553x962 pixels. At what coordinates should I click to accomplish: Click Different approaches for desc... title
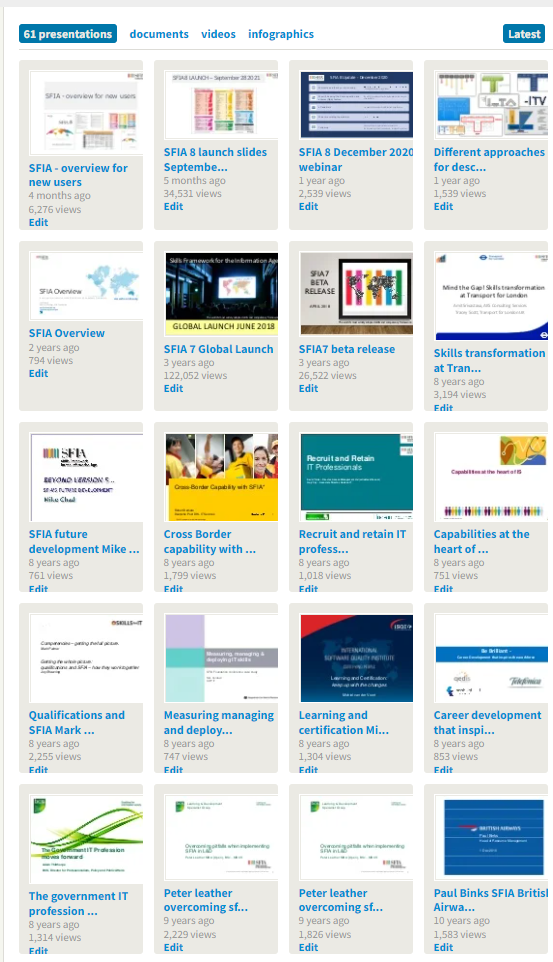click(x=489, y=160)
